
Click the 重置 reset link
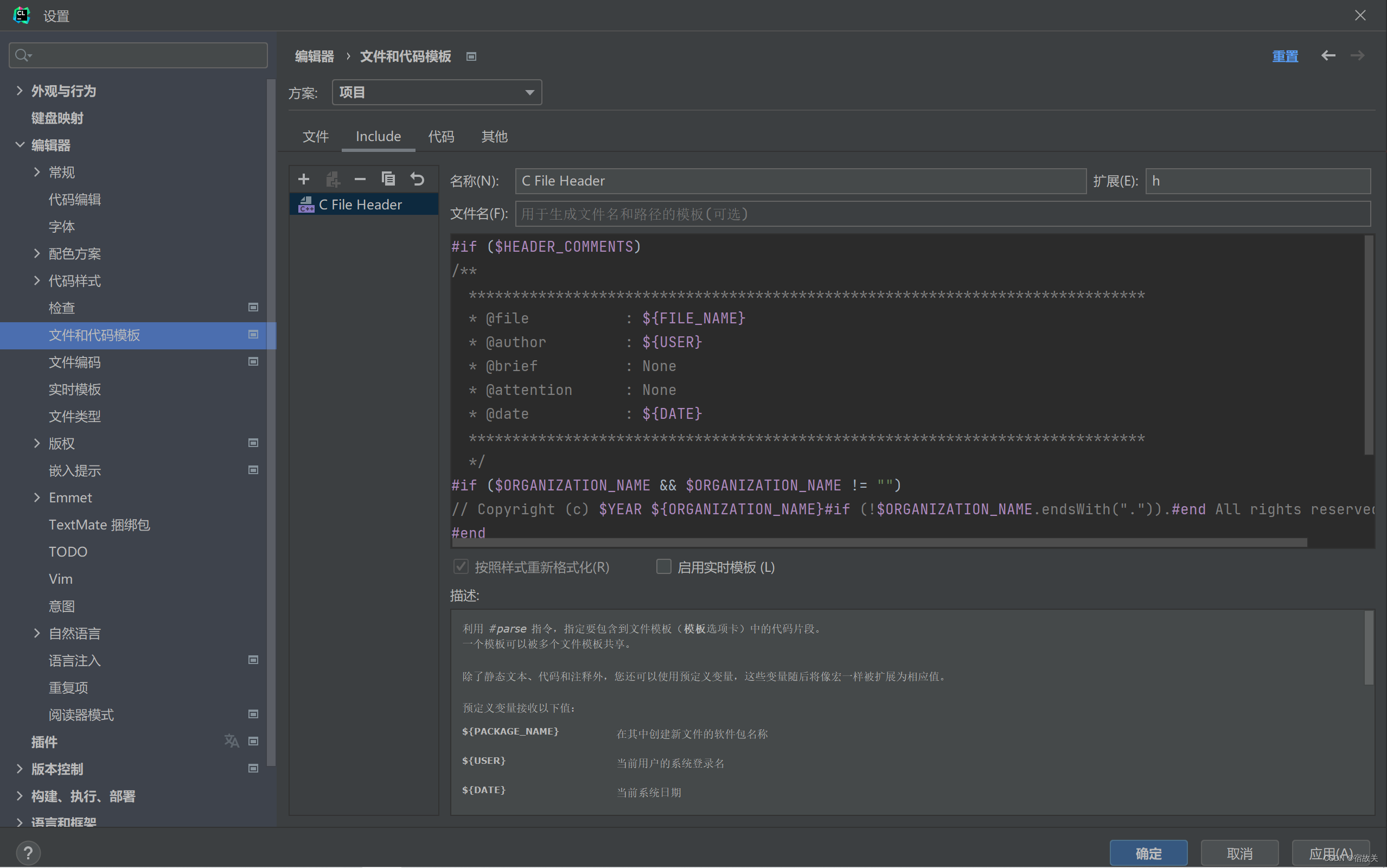coord(1285,56)
